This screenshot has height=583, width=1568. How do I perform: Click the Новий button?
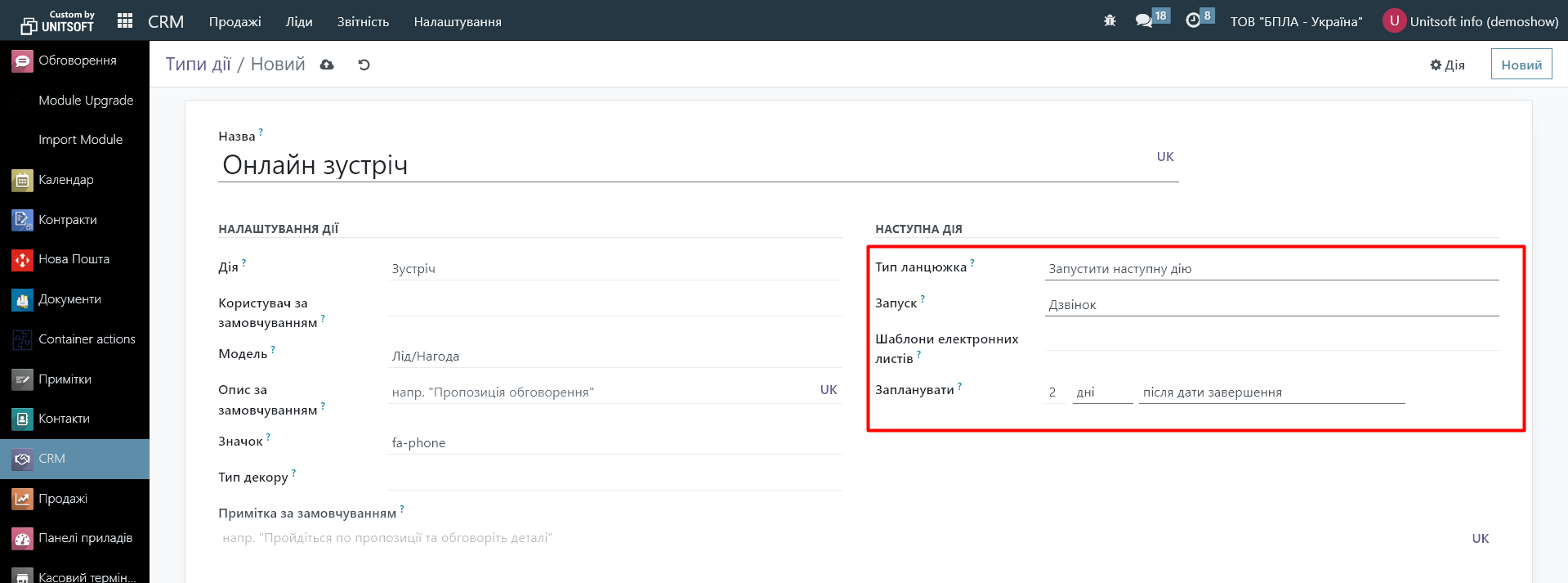click(1521, 65)
